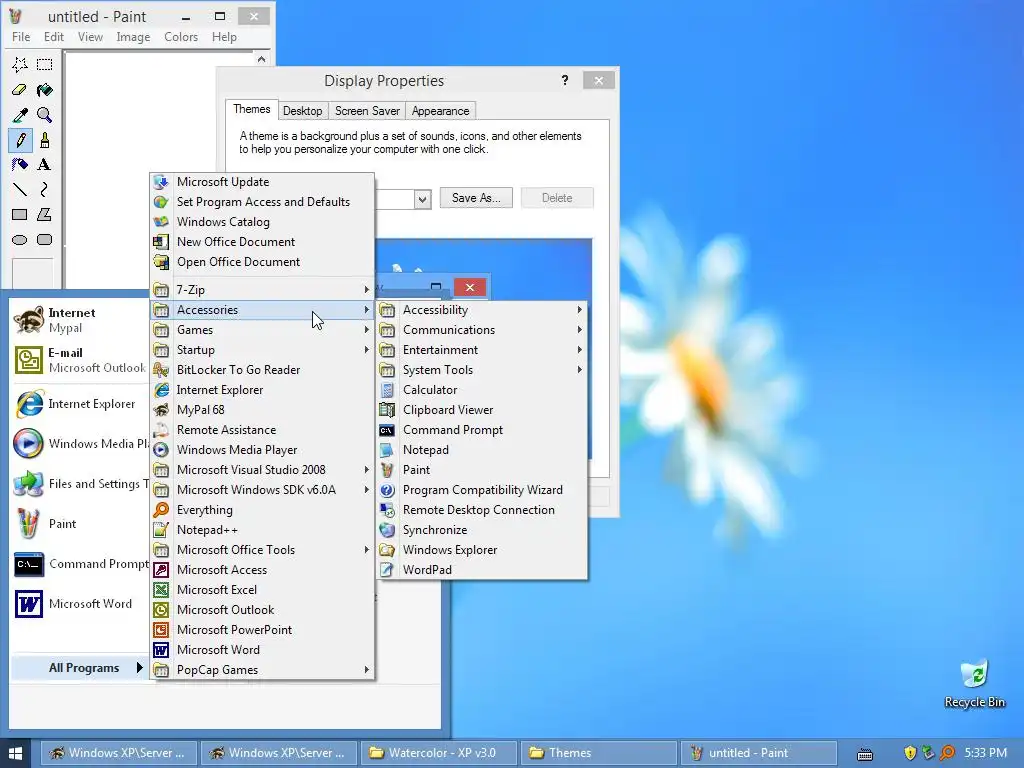Open pinned E-mail Microsoft Outlook
This screenshot has height=768, width=1024.
tap(80, 360)
